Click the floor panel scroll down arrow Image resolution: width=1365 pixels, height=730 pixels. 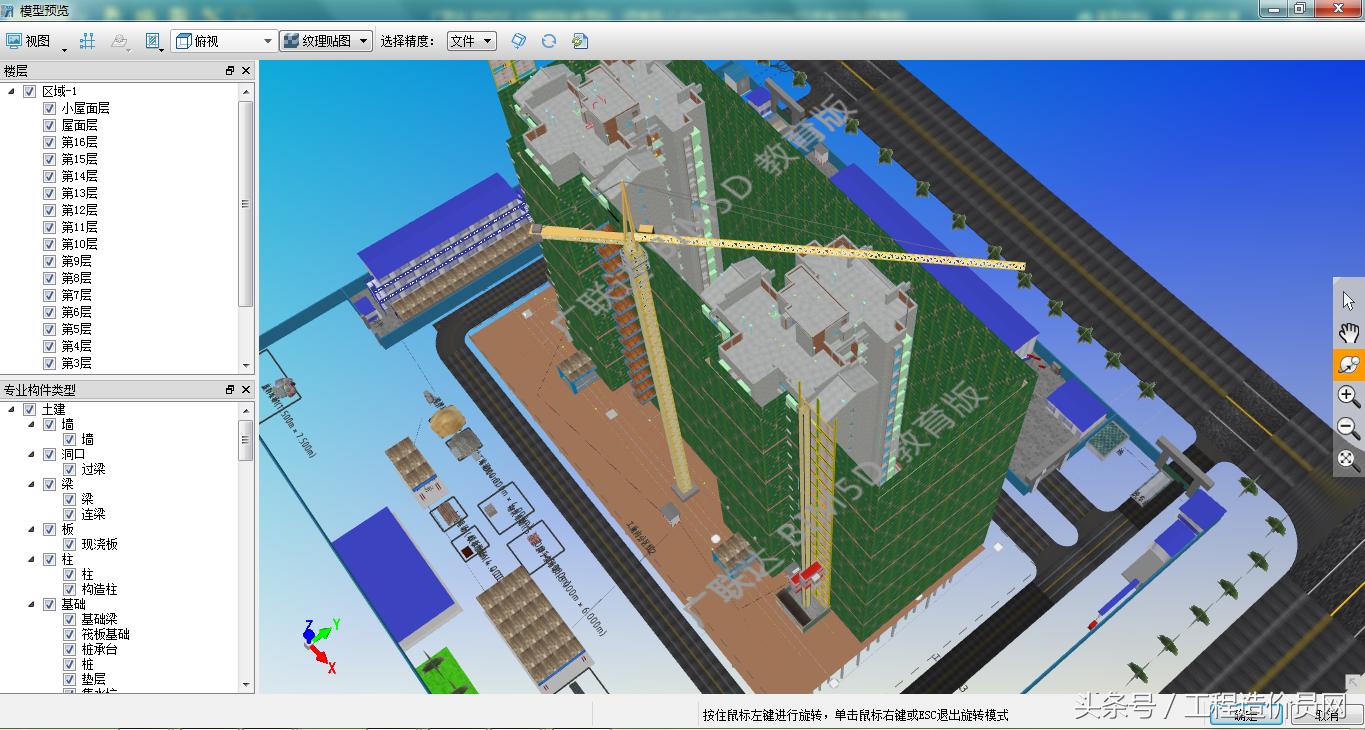[246, 366]
